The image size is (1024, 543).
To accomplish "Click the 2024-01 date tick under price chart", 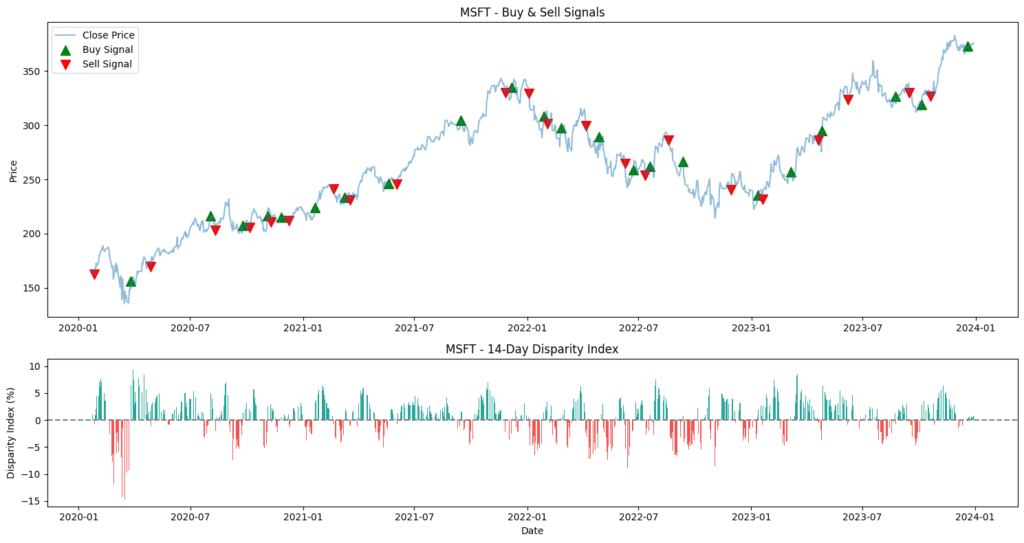I will [x=975, y=327].
